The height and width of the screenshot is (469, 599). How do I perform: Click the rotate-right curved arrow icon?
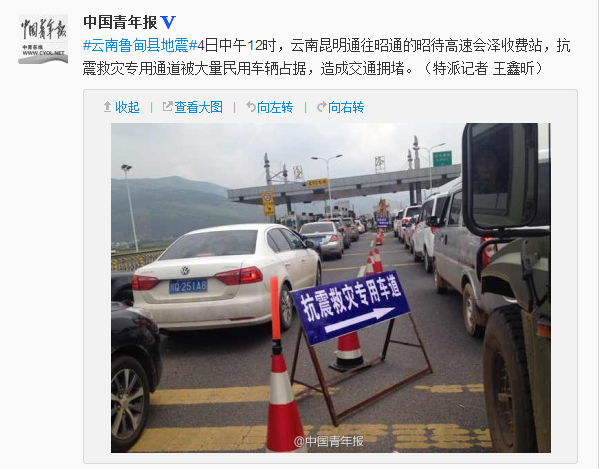click(322, 107)
